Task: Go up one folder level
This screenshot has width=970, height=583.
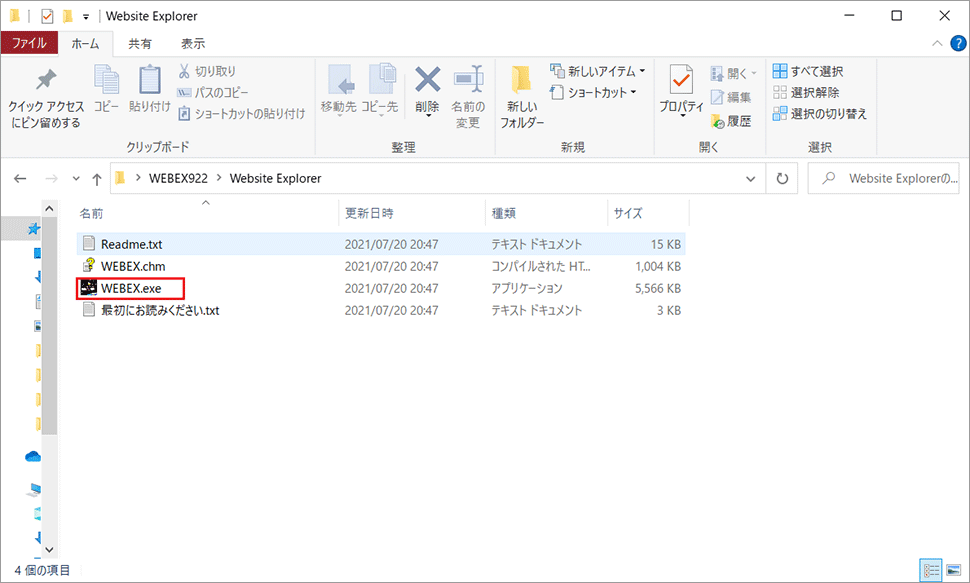Action: click(x=97, y=179)
